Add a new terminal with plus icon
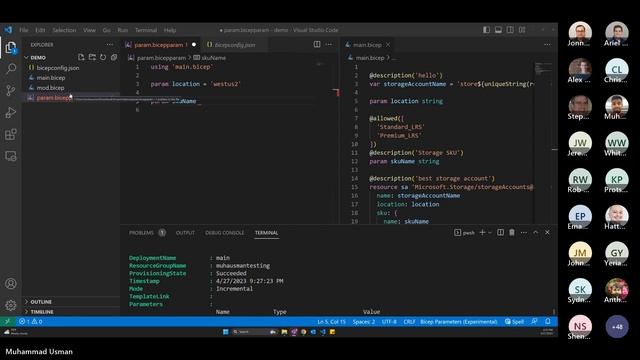Image resolution: width=640 pixels, height=360 pixels. point(482,233)
